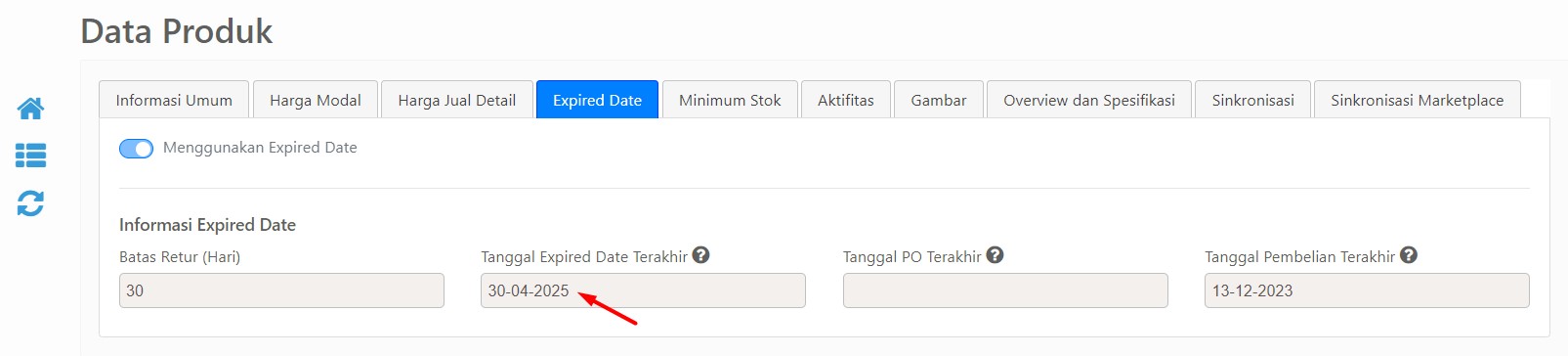Go to Harga Jual Detail tab
The height and width of the screenshot is (356, 1568).
(457, 100)
